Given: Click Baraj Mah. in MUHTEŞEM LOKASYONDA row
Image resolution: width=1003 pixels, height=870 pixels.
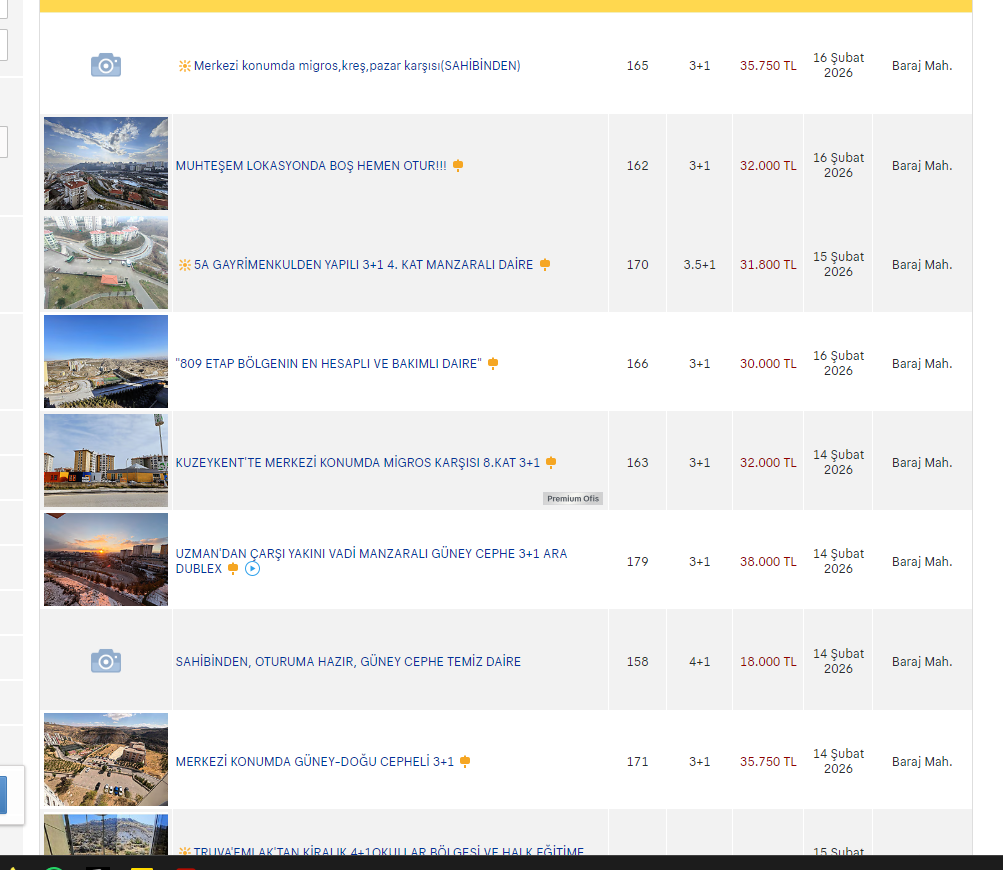Looking at the screenshot, I should pyautogui.click(x=922, y=166).
